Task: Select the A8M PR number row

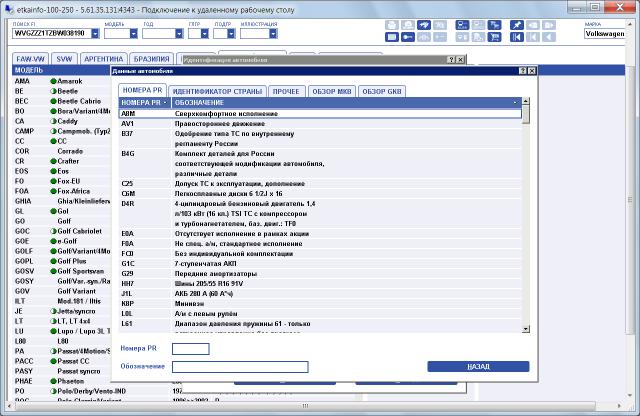Action: [x=320, y=113]
